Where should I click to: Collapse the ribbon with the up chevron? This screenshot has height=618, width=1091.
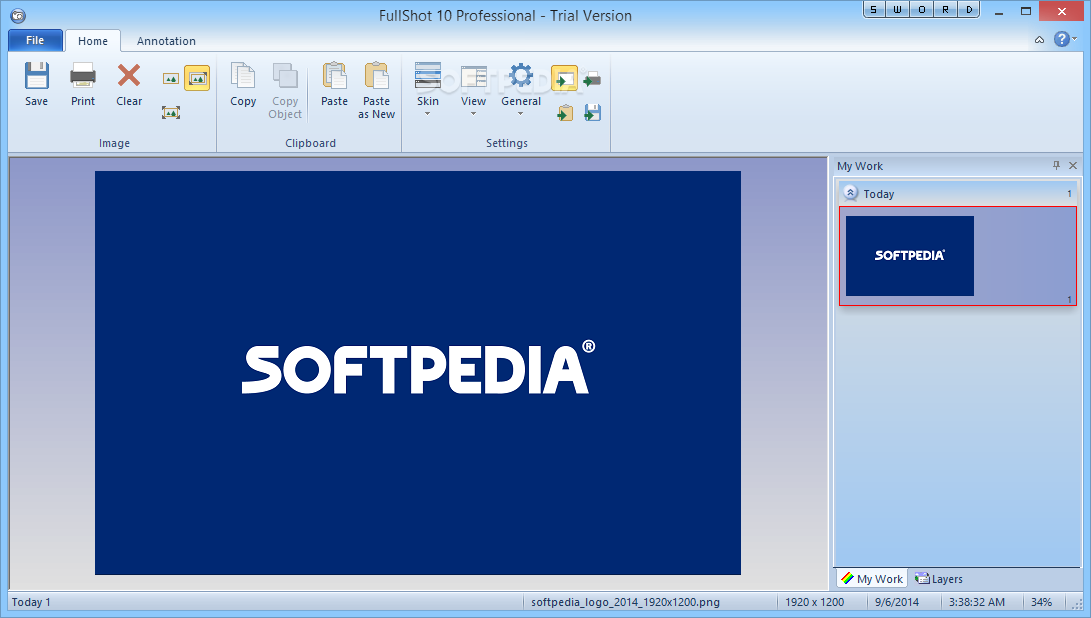click(x=1040, y=40)
